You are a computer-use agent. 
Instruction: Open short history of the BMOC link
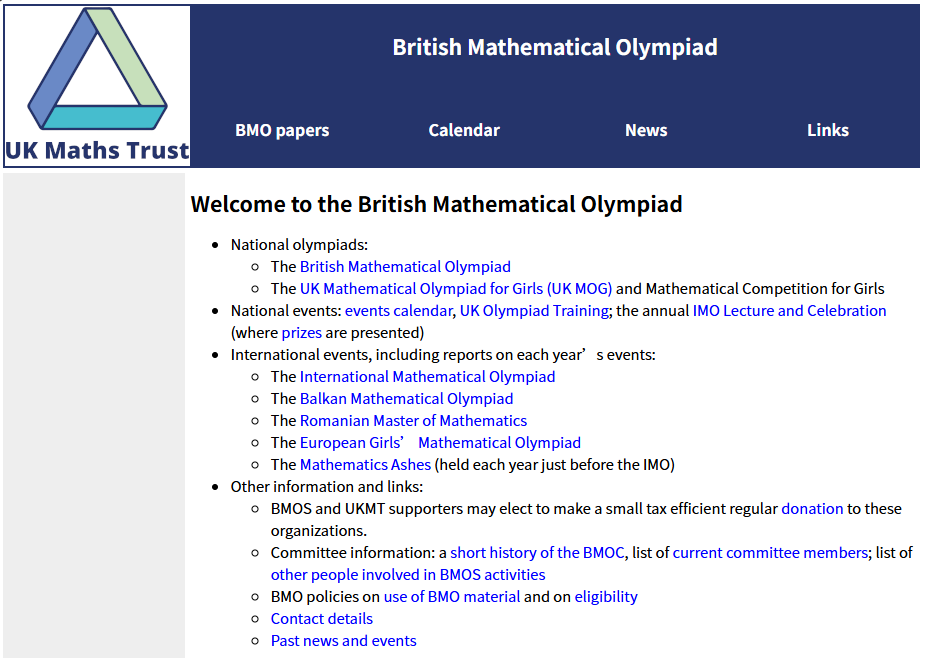click(537, 553)
